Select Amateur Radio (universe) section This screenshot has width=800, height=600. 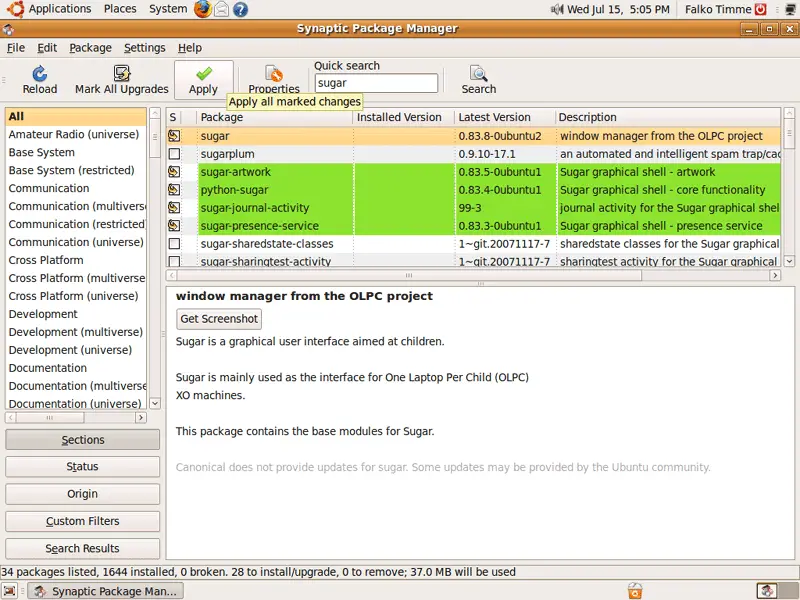coord(76,134)
